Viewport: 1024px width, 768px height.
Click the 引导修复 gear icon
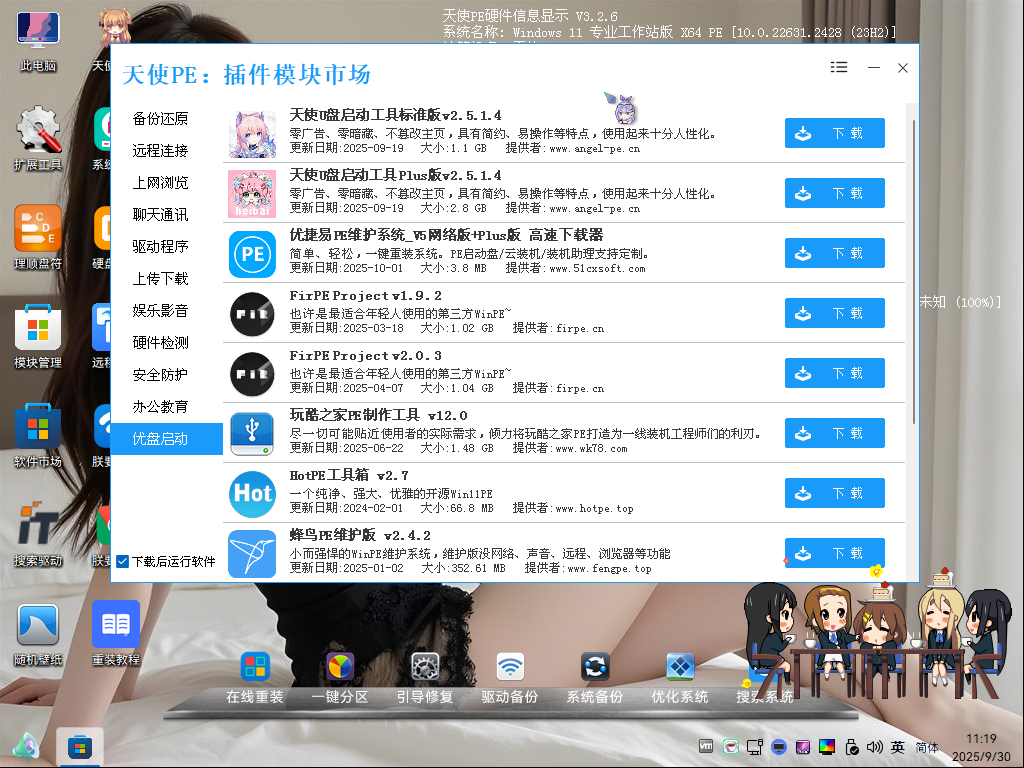[425, 668]
